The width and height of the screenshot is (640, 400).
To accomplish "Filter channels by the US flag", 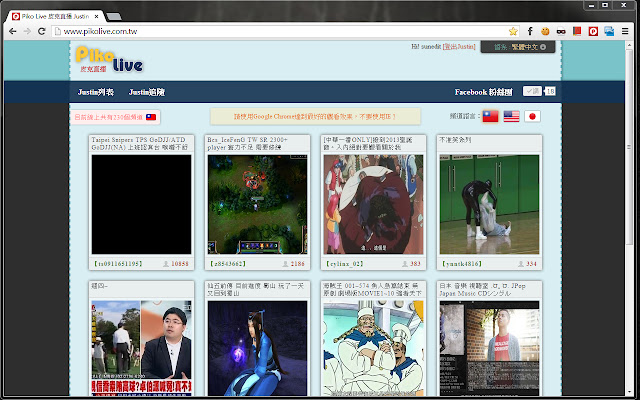I will tap(511, 116).
